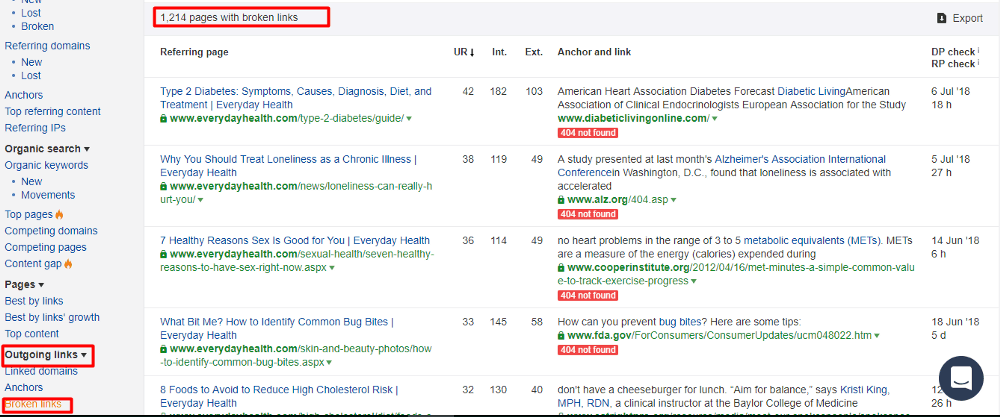Screen dimensions: 1000x417
Task: Click the bug bites anchor link
Action: click(x=680, y=321)
